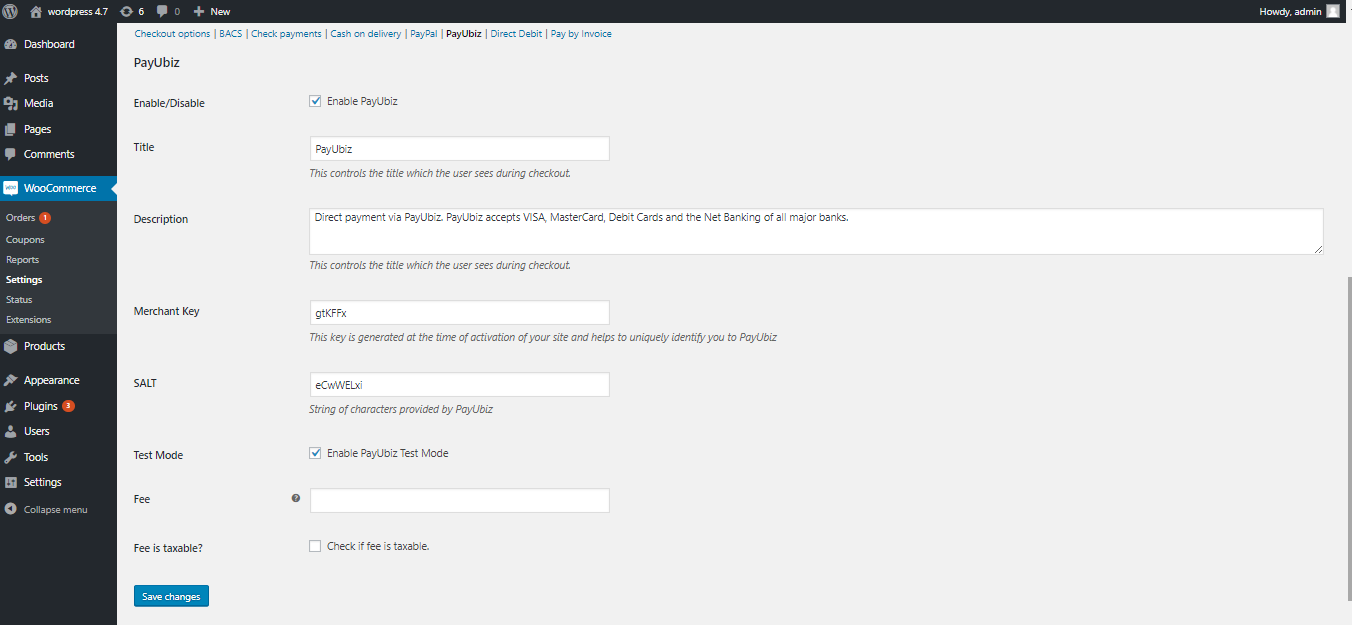Open the comments bubble in admin bar
The width and height of the screenshot is (1352, 625).
pos(162,11)
